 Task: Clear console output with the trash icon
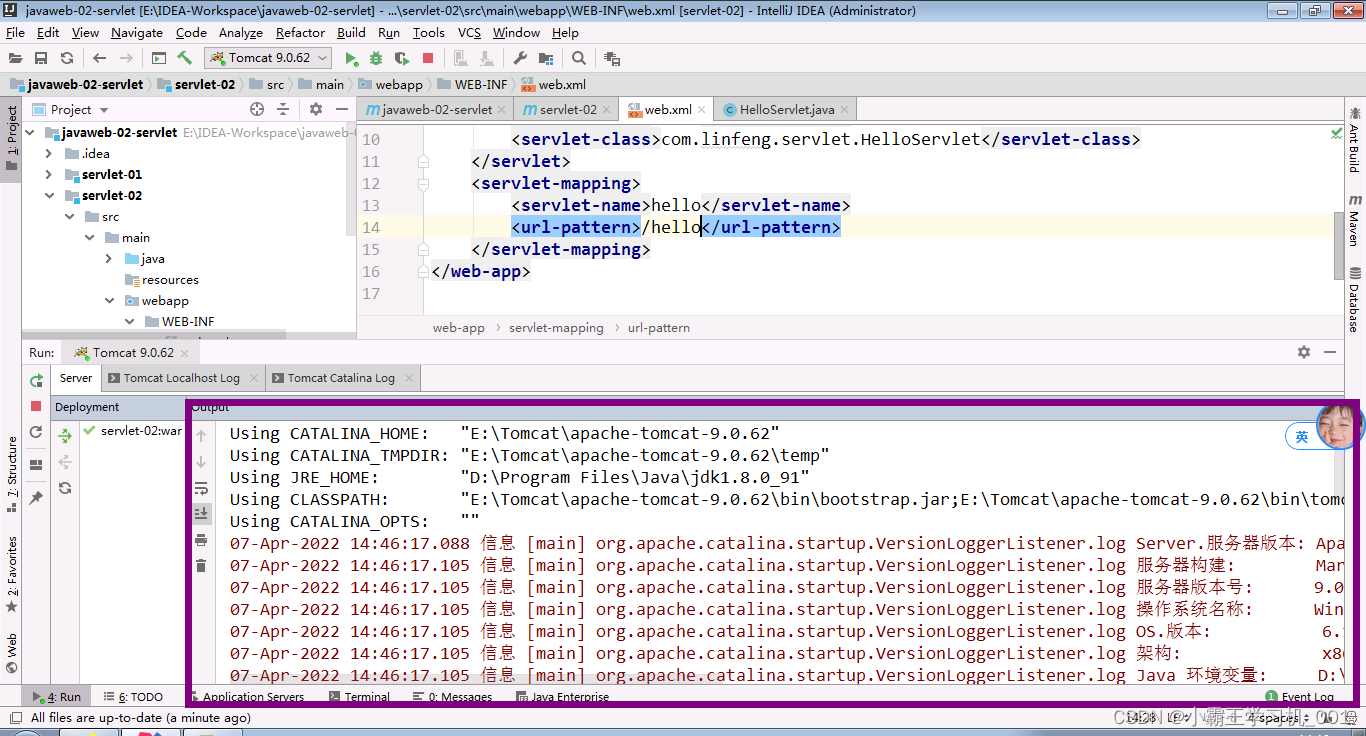pos(201,566)
